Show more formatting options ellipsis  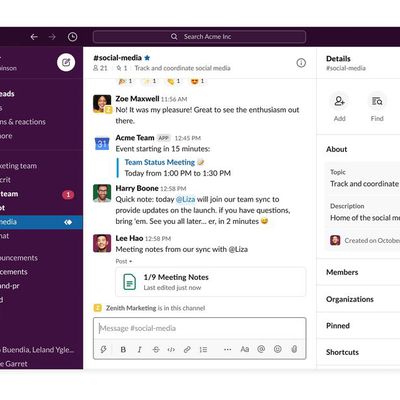pos(228,349)
